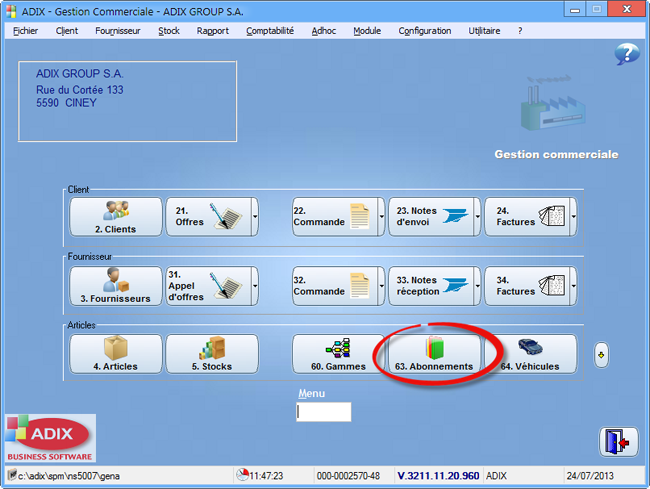The height and width of the screenshot is (489, 650).
Task: Open supplier 34. Factures invoices
Action: point(527,286)
